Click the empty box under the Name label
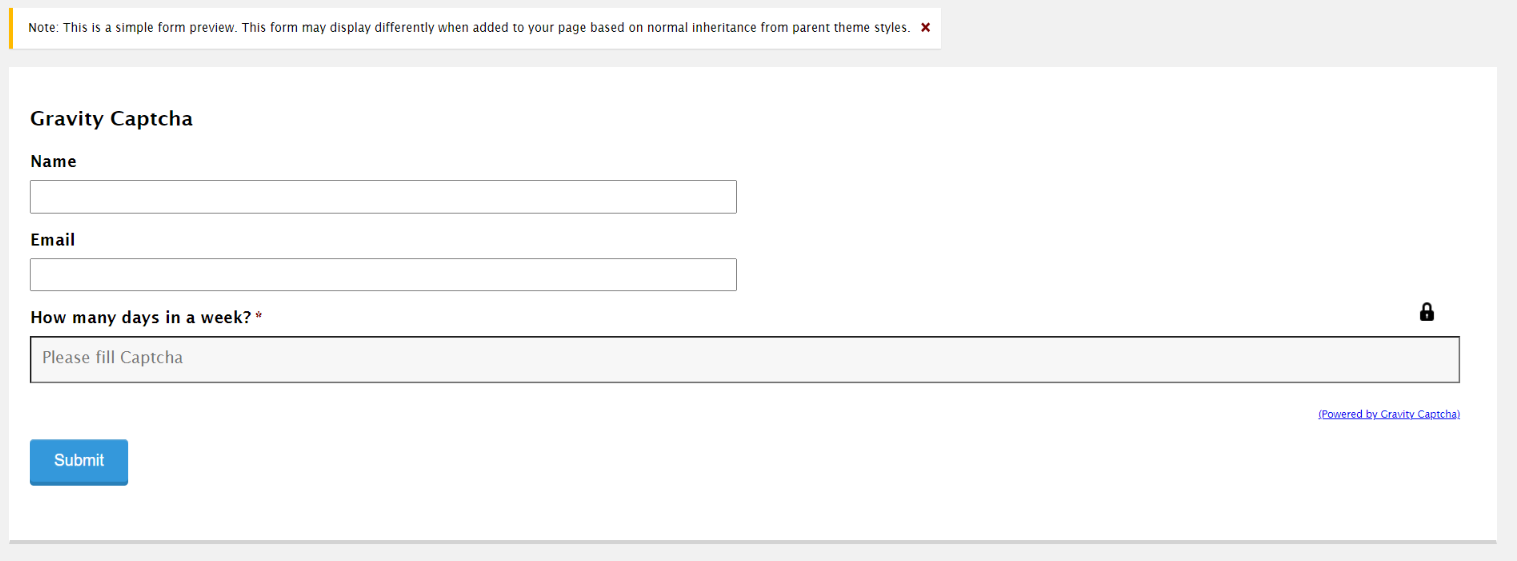The height and width of the screenshot is (561, 1517). pyautogui.click(x=383, y=197)
